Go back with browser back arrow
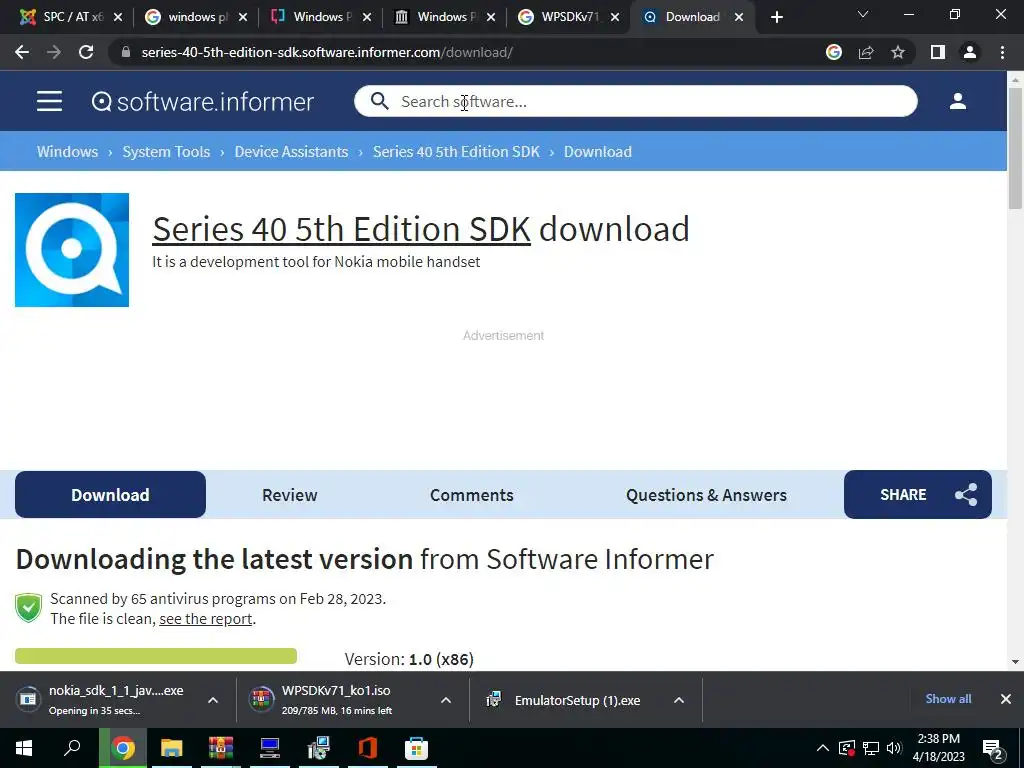Screen dimensions: 1024x768 point(22,52)
